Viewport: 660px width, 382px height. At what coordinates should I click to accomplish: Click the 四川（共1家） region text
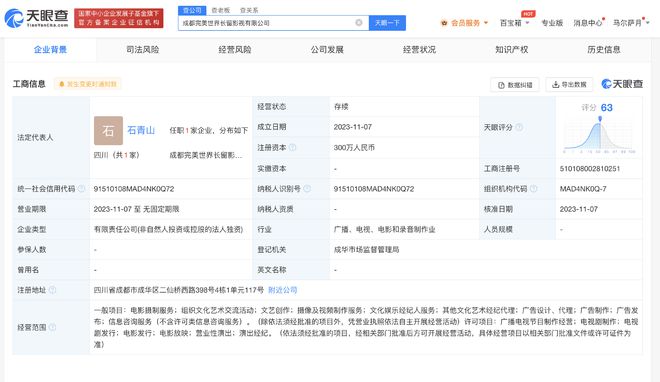116,155
